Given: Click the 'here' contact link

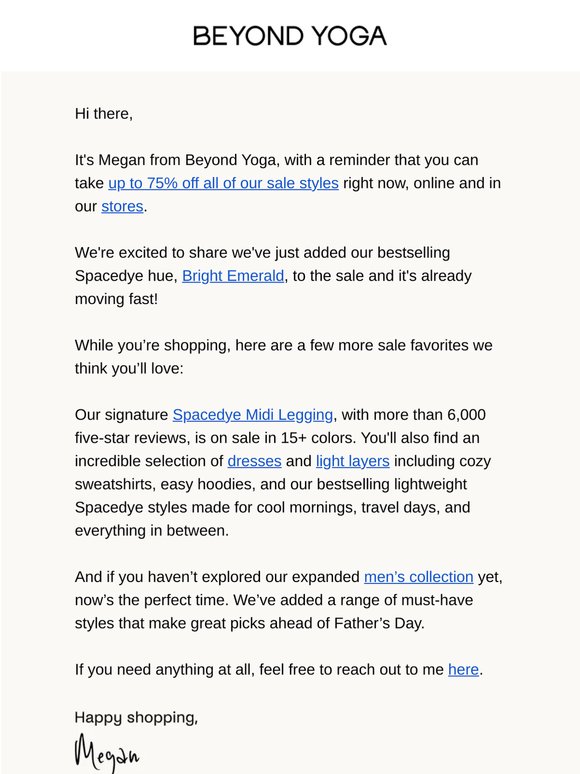Looking at the screenshot, I should coord(463,670).
